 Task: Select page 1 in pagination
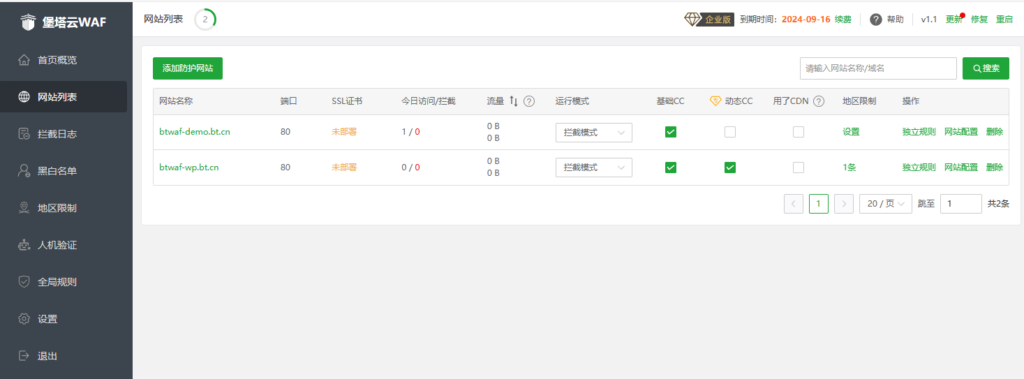tap(819, 204)
